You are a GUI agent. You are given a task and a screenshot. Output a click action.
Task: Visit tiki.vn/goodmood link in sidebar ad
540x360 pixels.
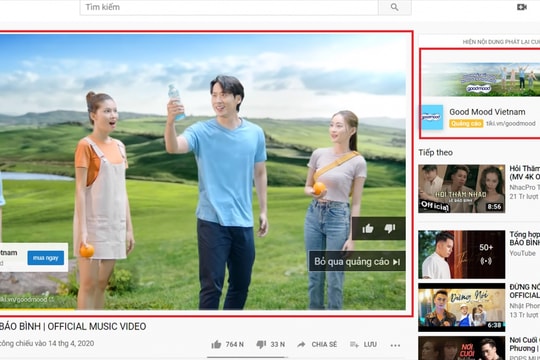510,123
